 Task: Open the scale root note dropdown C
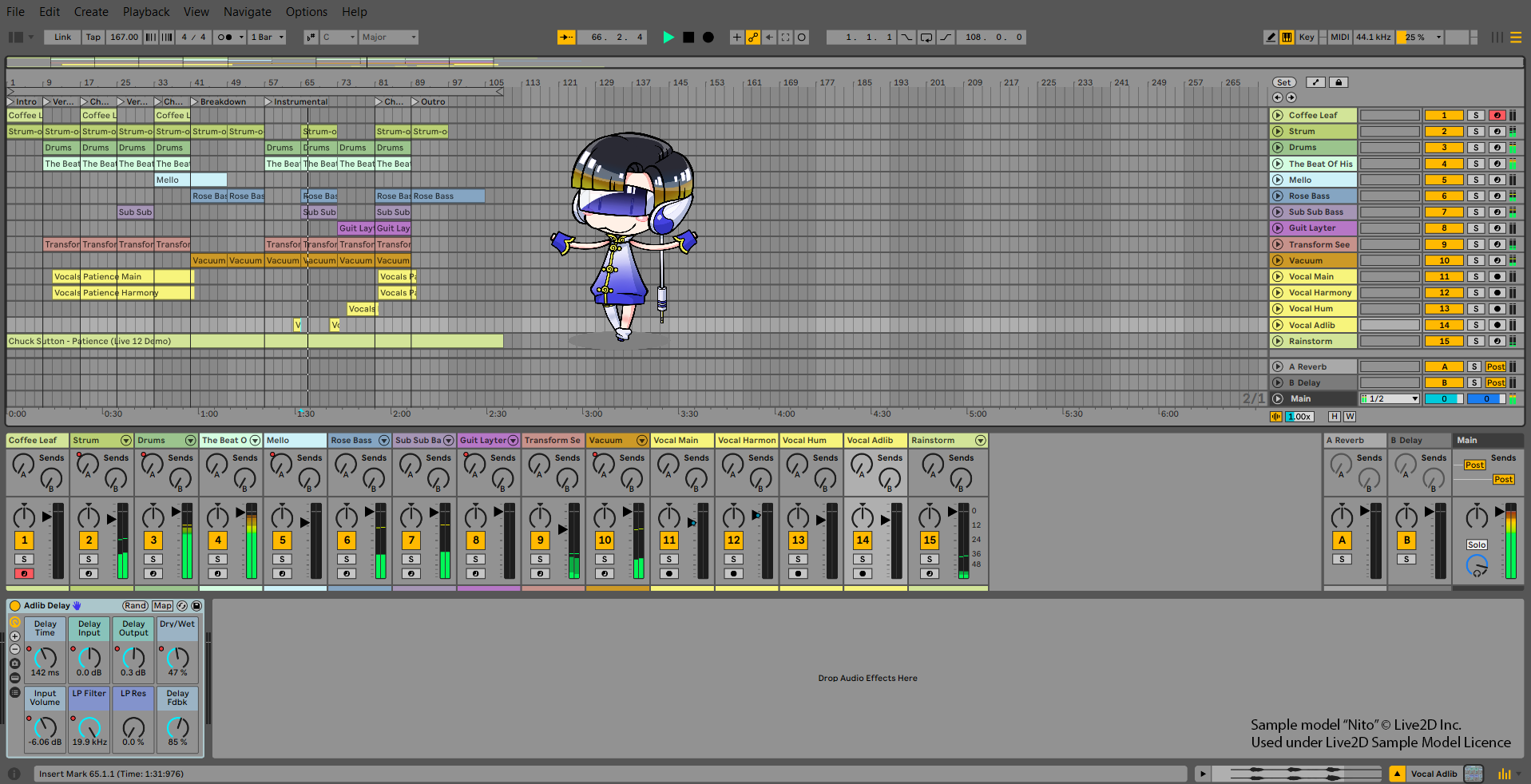coord(339,38)
